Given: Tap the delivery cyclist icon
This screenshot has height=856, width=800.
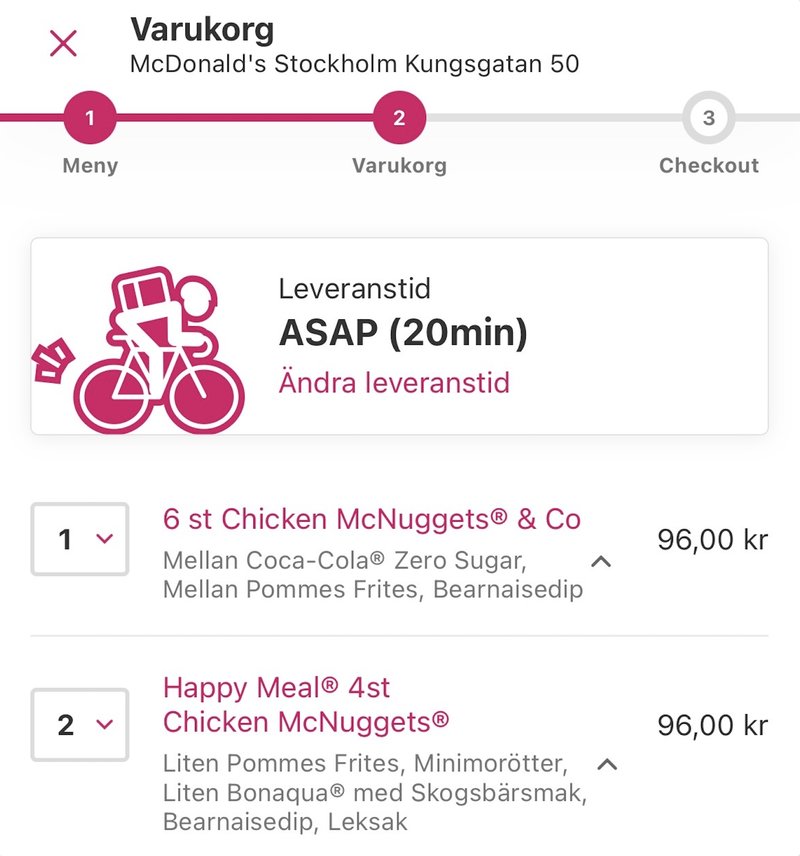Looking at the screenshot, I should point(139,349).
